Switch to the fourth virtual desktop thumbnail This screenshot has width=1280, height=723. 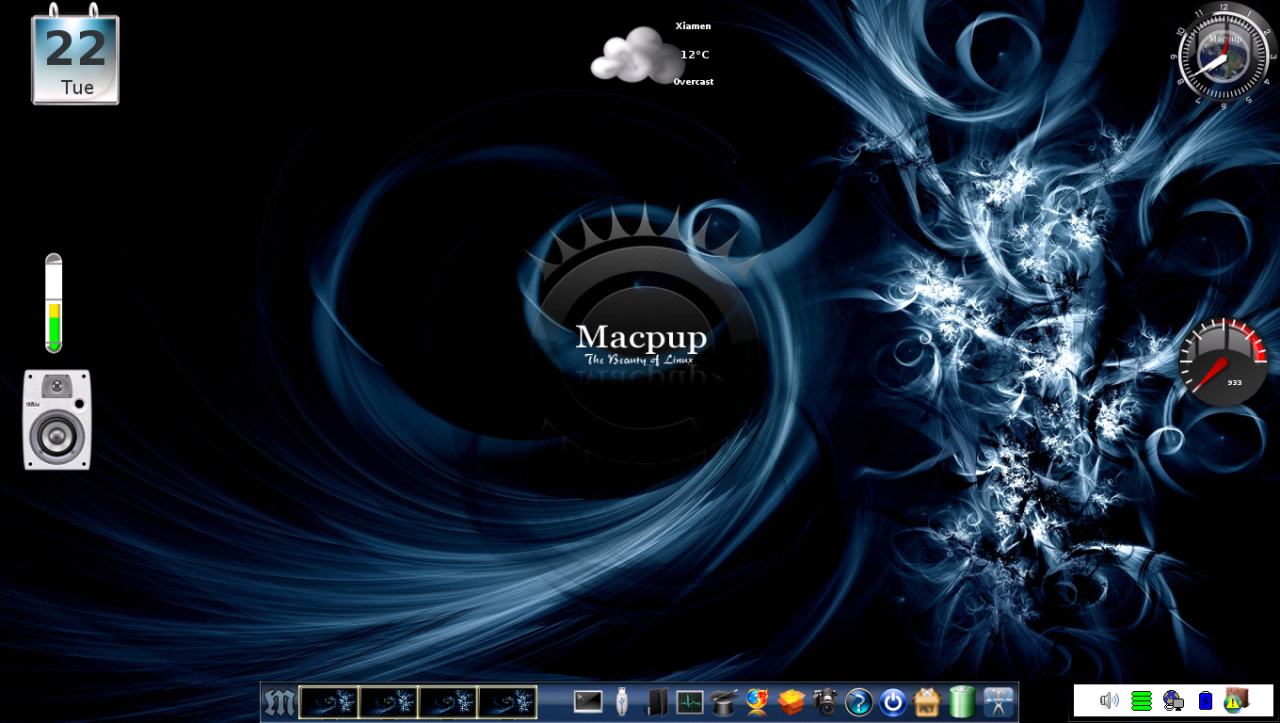(507, 702)
